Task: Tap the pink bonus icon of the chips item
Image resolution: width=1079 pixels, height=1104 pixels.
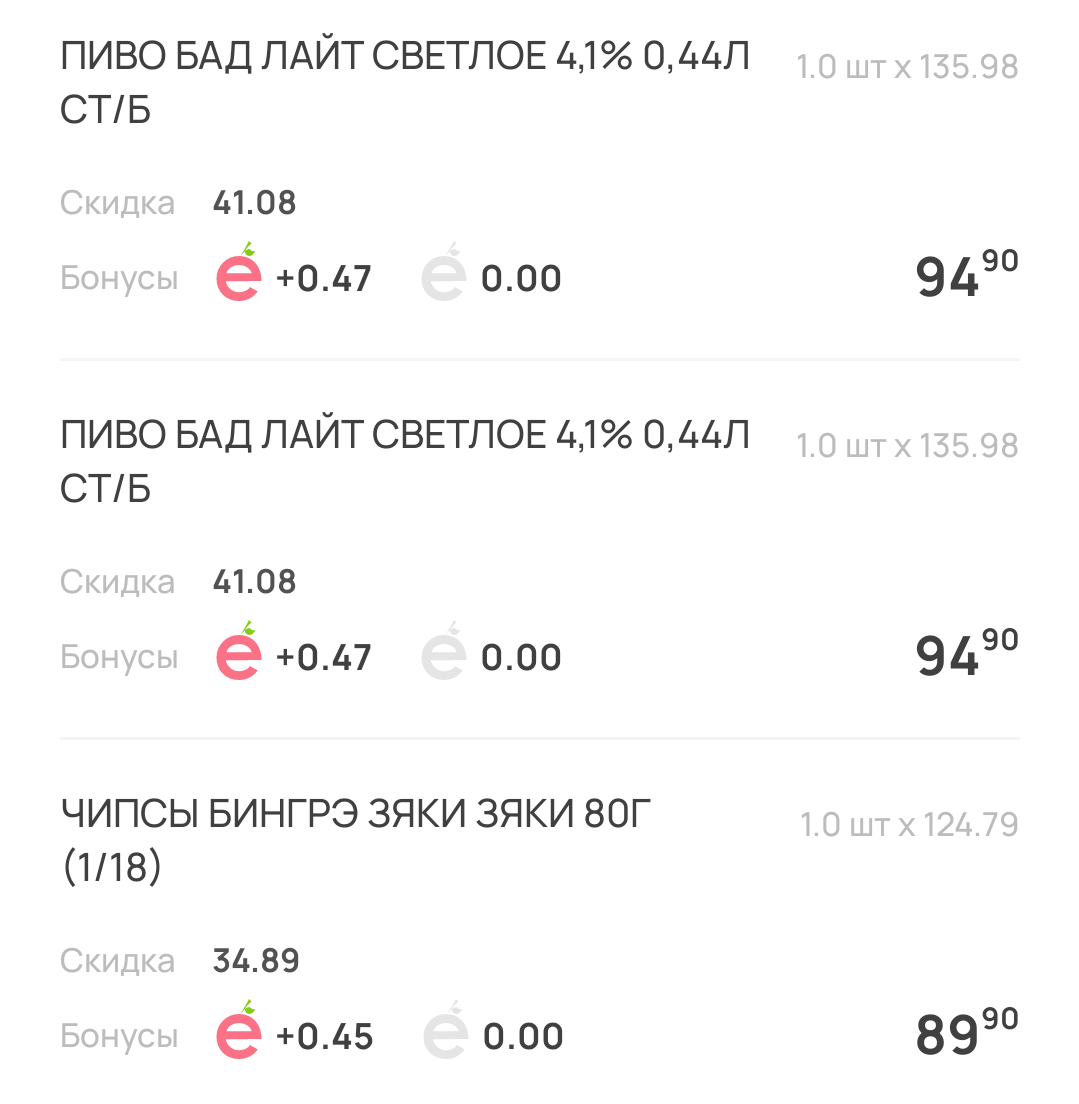Action: [239, 1030]
